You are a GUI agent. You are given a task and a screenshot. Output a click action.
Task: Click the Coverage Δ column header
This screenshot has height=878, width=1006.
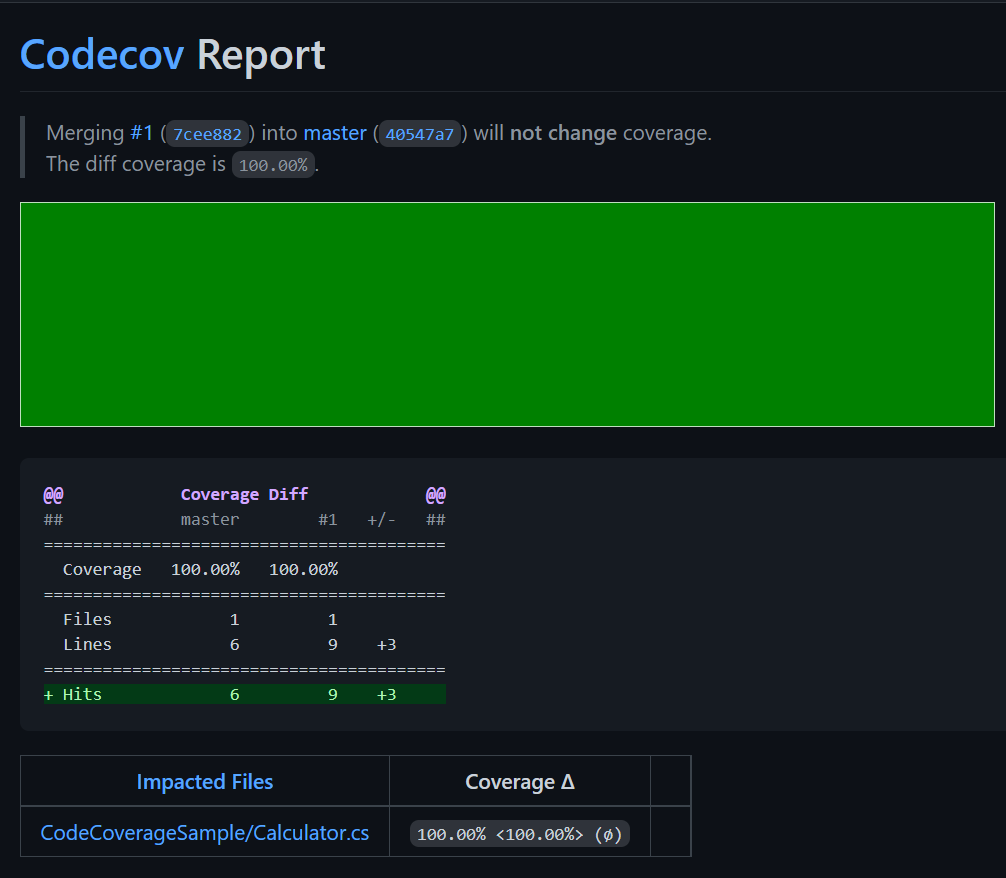coord(519,782)
